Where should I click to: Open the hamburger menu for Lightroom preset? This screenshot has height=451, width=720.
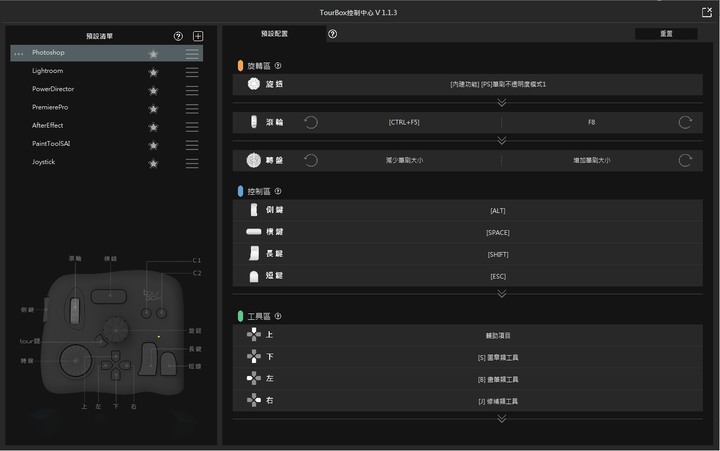click(192, 72)
